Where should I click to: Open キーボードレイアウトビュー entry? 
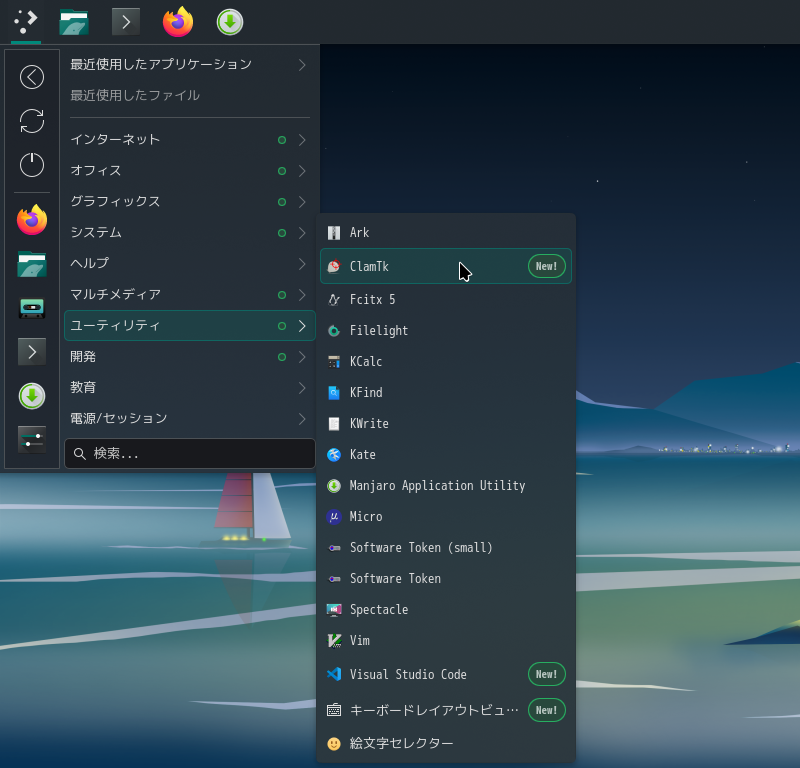point(446,710)
